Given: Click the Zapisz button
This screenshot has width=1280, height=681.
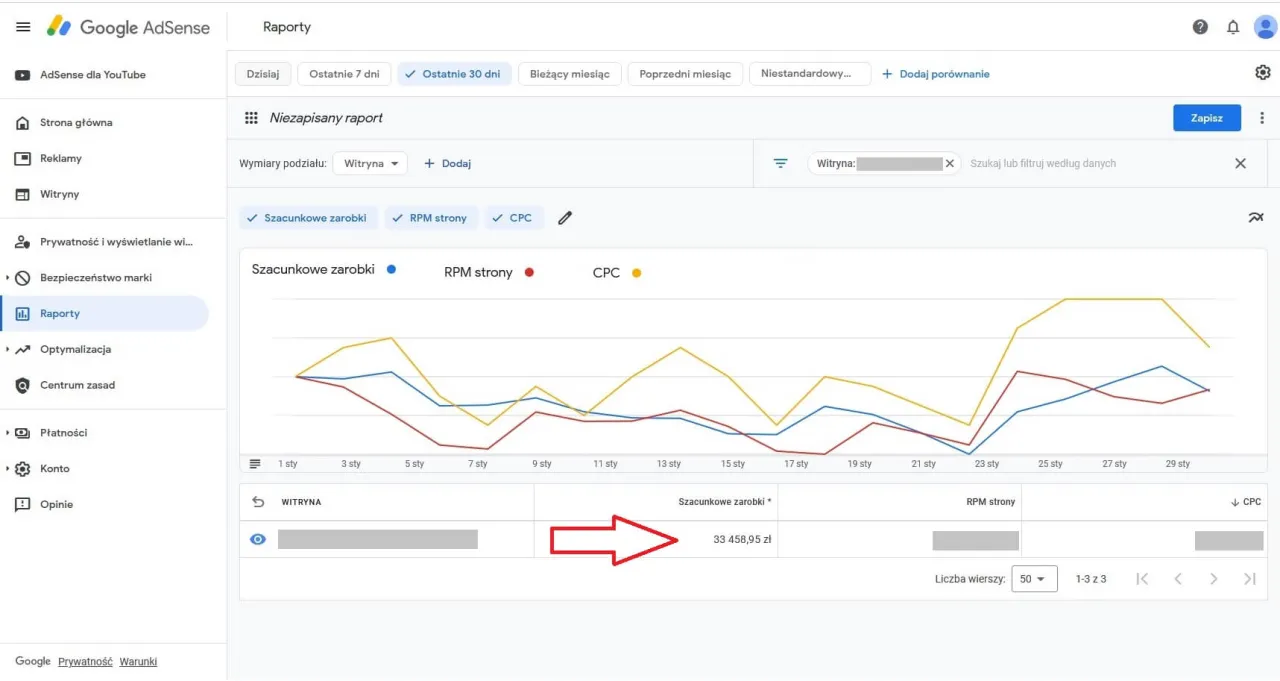Looking at the screenshot, I should [1207, 117].
